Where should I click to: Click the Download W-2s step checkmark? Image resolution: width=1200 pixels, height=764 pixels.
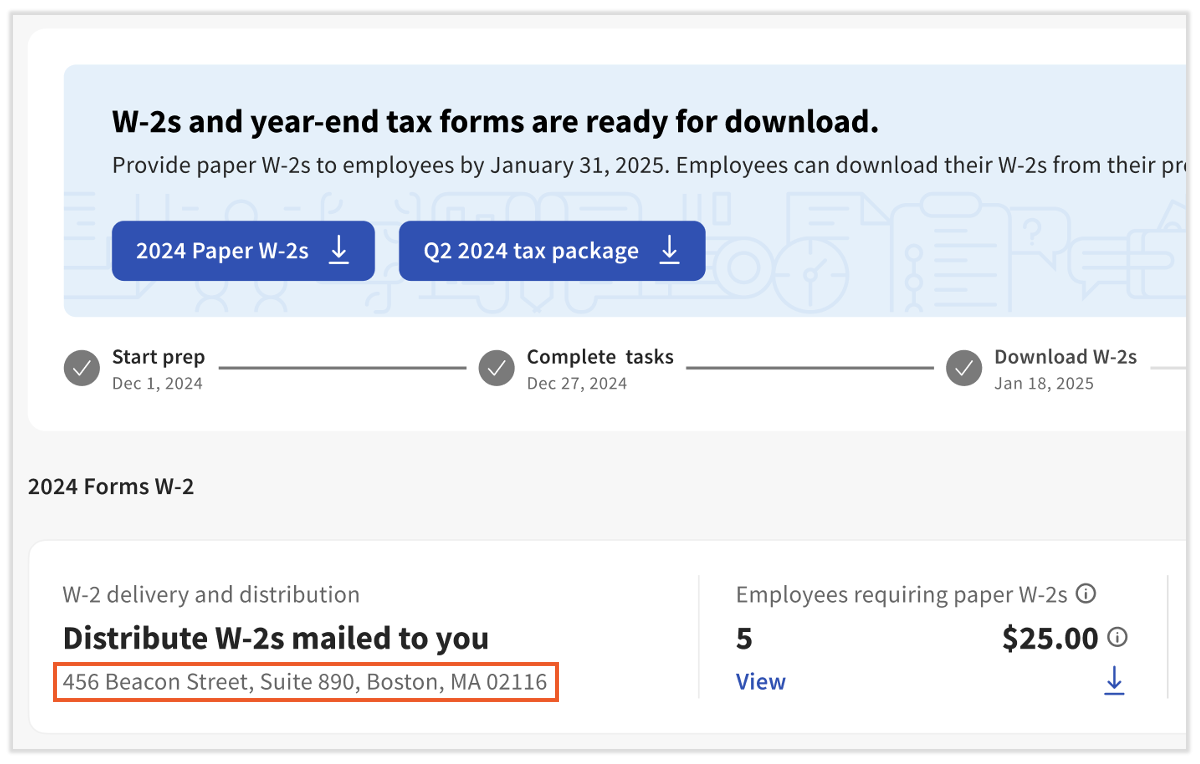click(x=964, y=368)
